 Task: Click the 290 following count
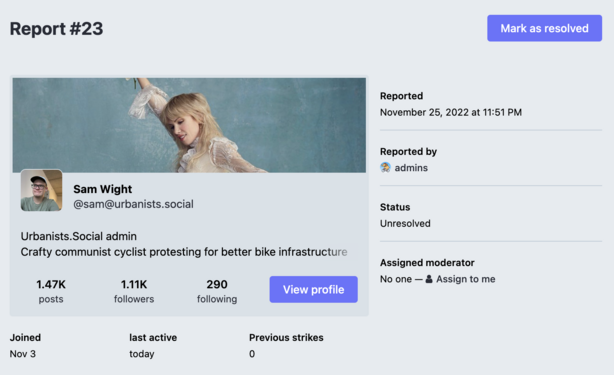(217, 291)
